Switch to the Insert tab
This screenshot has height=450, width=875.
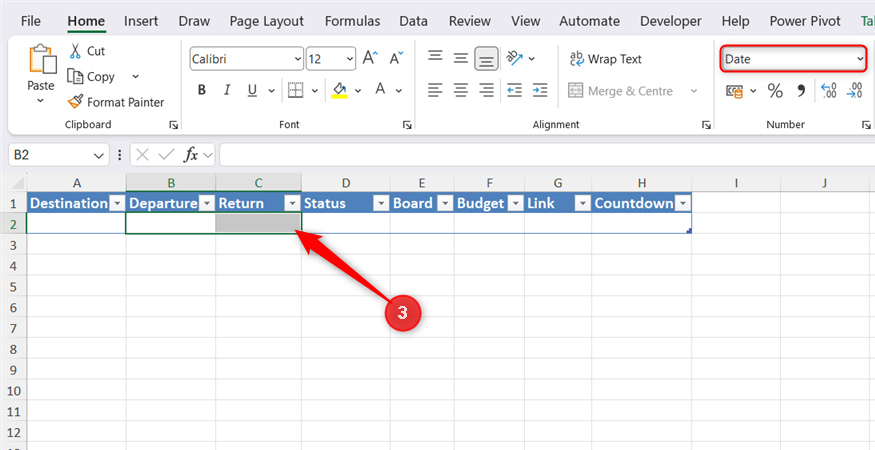141,21
